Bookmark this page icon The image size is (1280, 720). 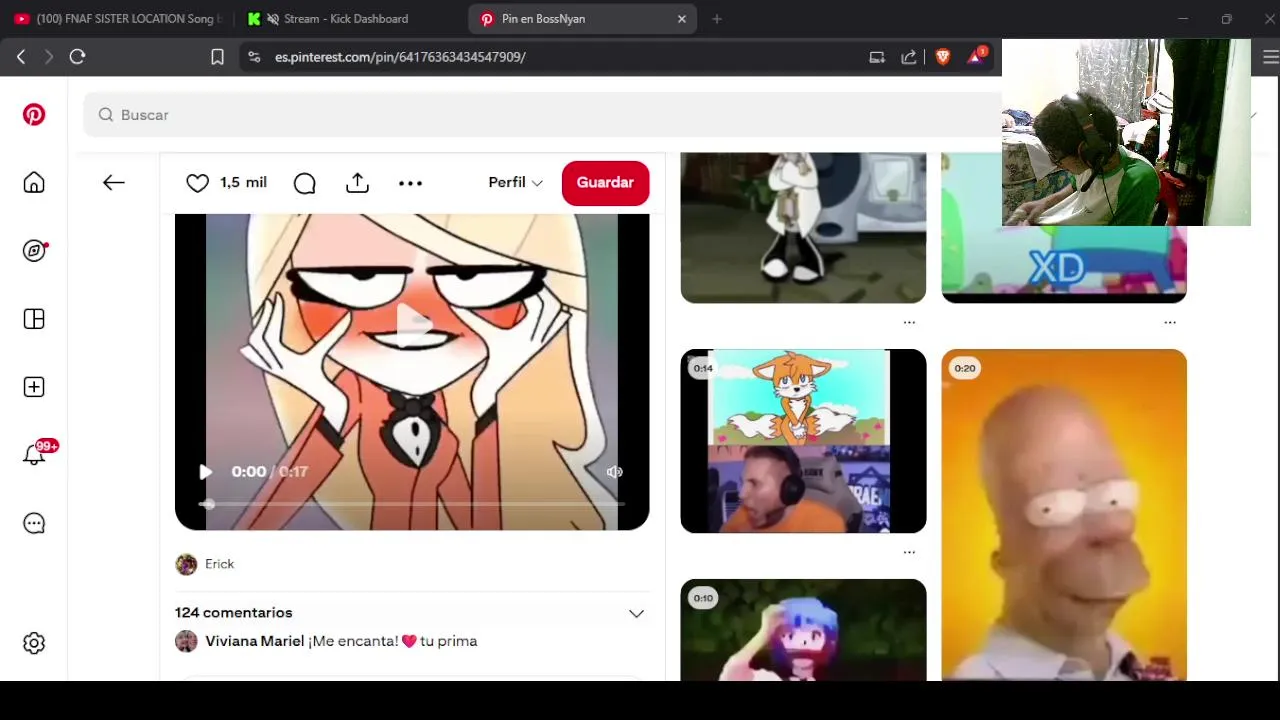[217, 57]
